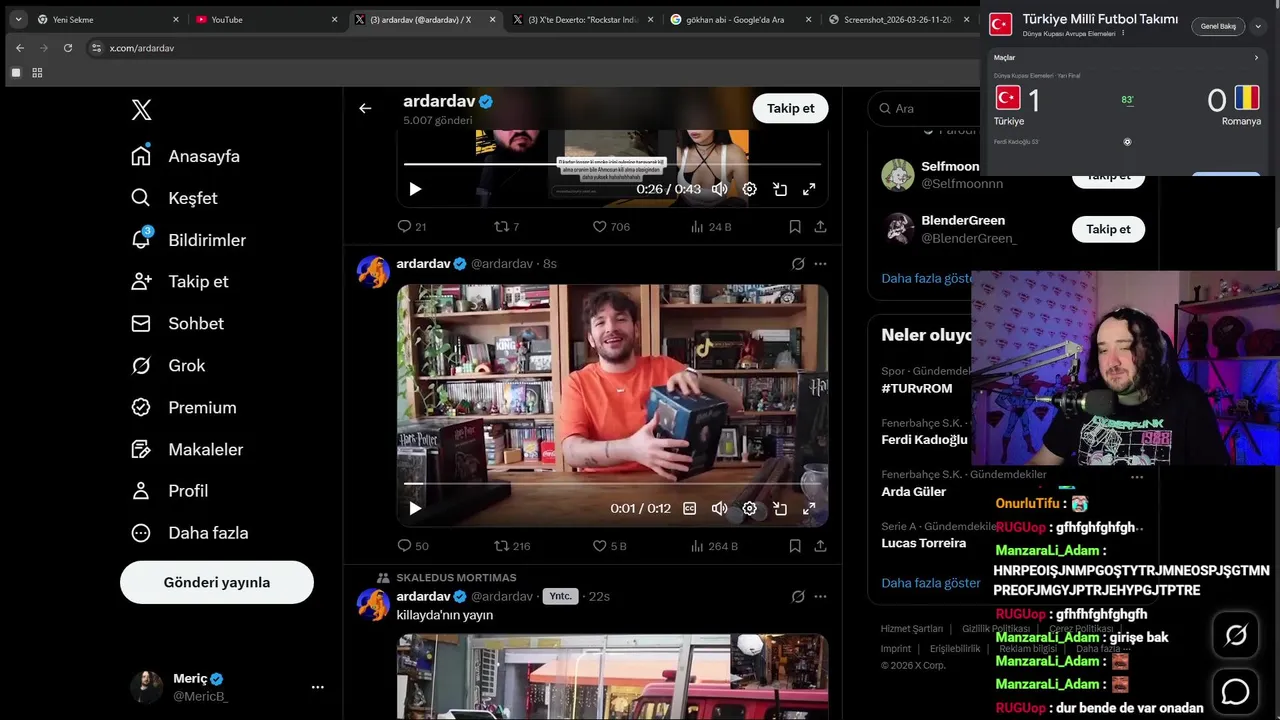Viewport: 1280px width, 720px height.
Task: Toggle picture-in-picture on 0:12 video
Action: 780,508
